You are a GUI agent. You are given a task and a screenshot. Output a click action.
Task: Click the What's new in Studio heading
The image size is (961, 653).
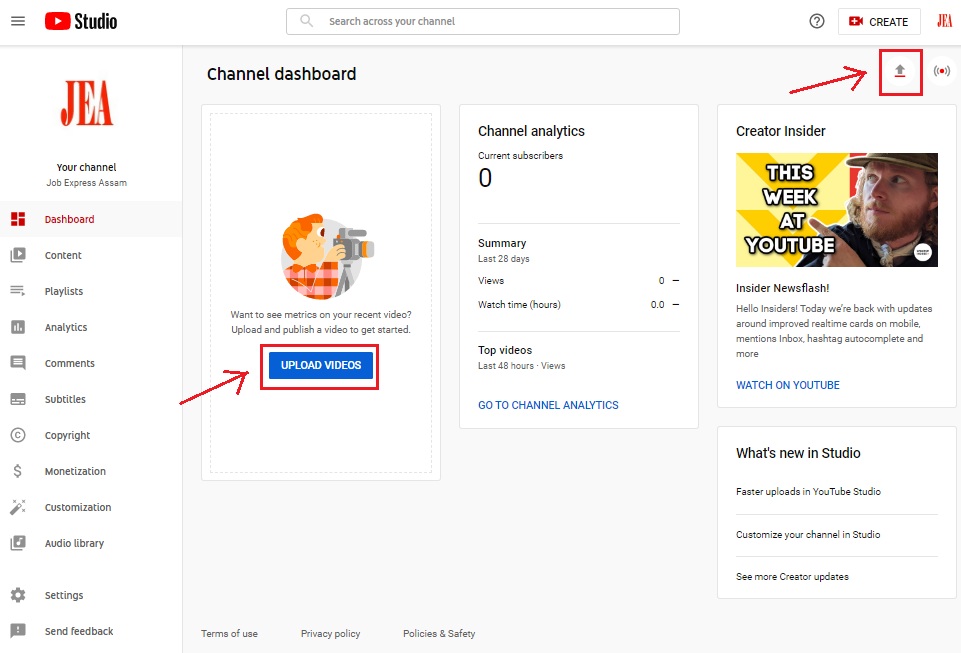(798, 453)
